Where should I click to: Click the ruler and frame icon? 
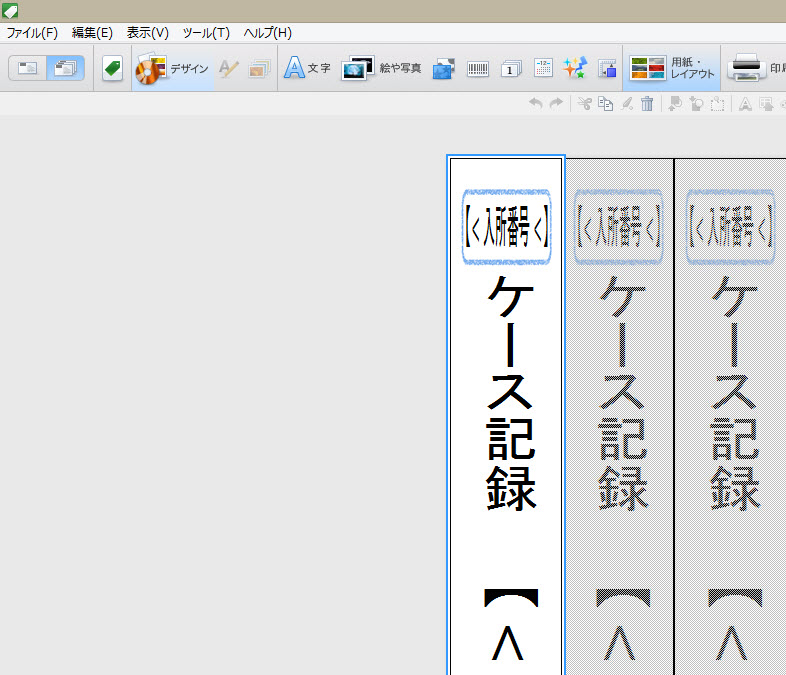point(606,69)
